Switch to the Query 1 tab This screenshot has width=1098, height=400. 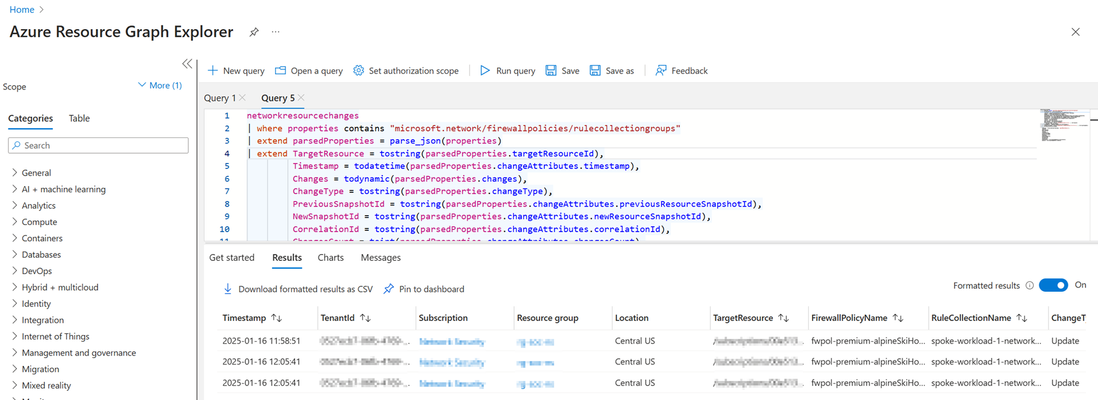point(220,97)
